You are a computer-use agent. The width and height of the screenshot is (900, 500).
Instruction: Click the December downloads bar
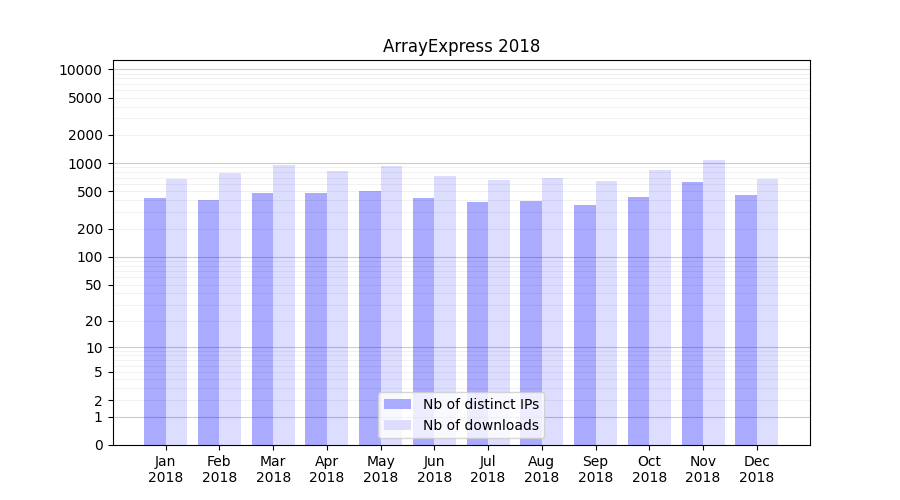tap(767, 312)
